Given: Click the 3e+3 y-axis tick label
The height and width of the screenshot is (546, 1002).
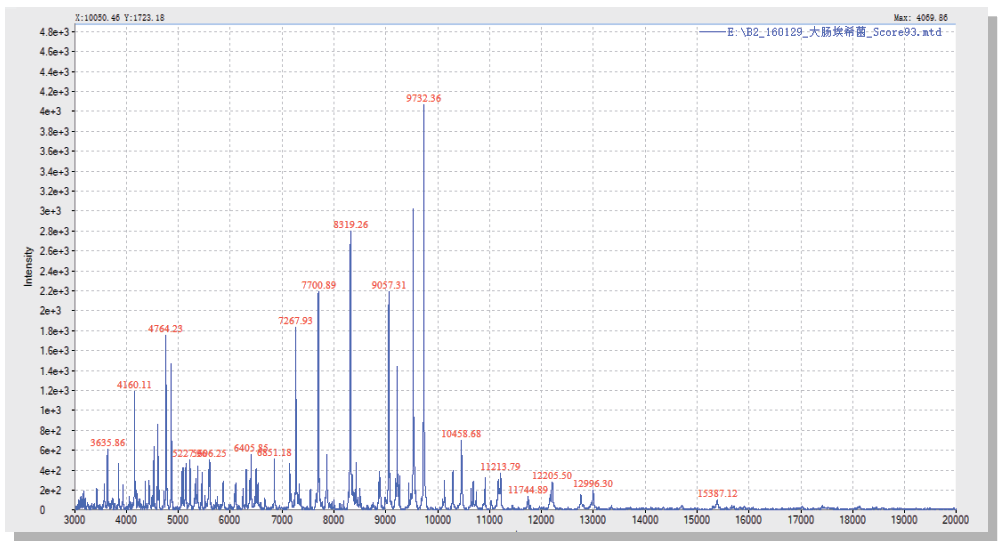Looking at the screenshot, I should 50,211.
